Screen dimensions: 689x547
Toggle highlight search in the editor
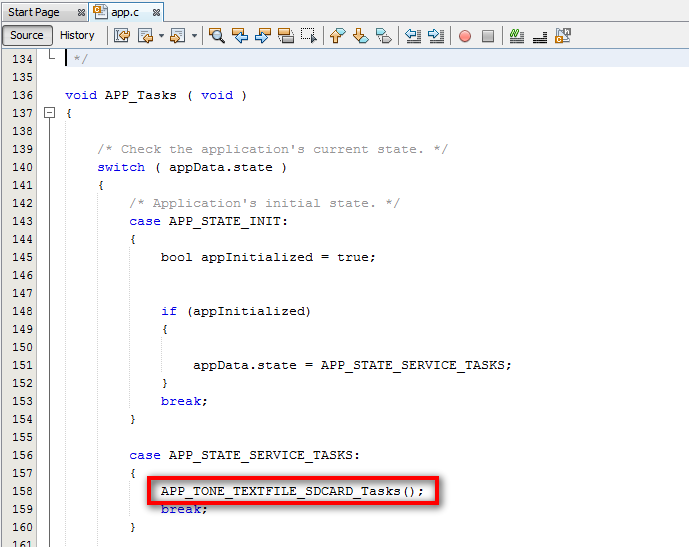286,36
